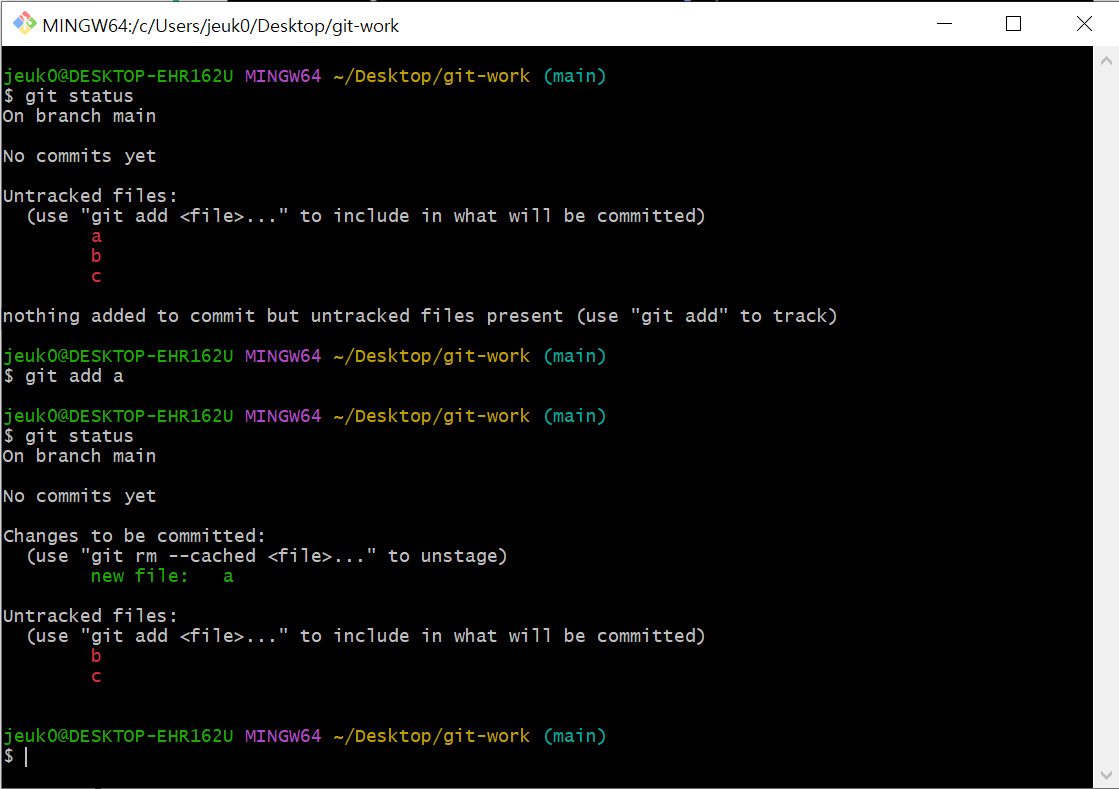Click the Git Bash logo icon in title bar

coord(24,24)
